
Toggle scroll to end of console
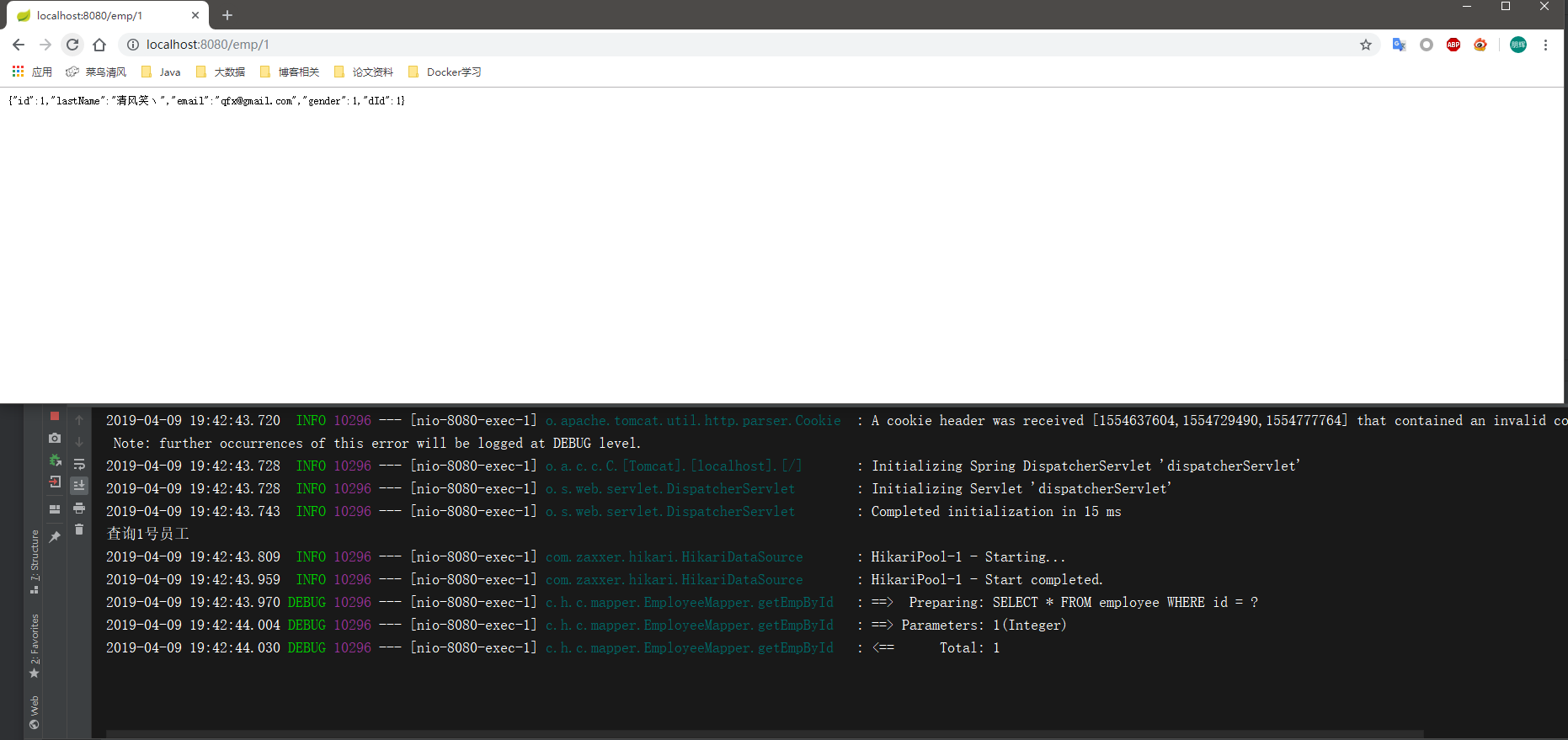pyautogui.click(x=79, y=486)
